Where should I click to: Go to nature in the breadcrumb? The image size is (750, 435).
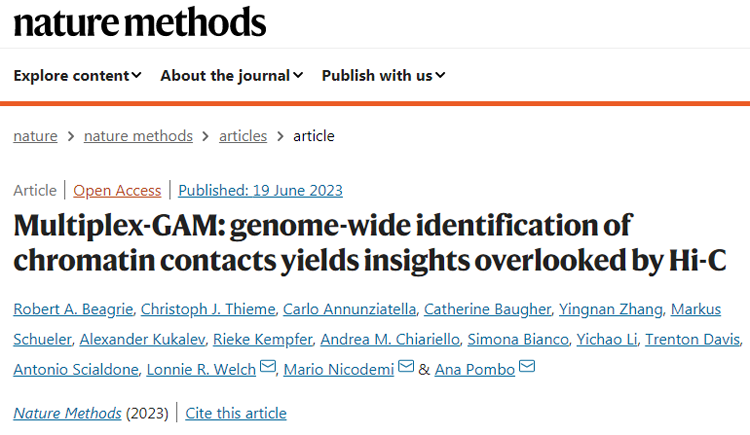point(35,136)
